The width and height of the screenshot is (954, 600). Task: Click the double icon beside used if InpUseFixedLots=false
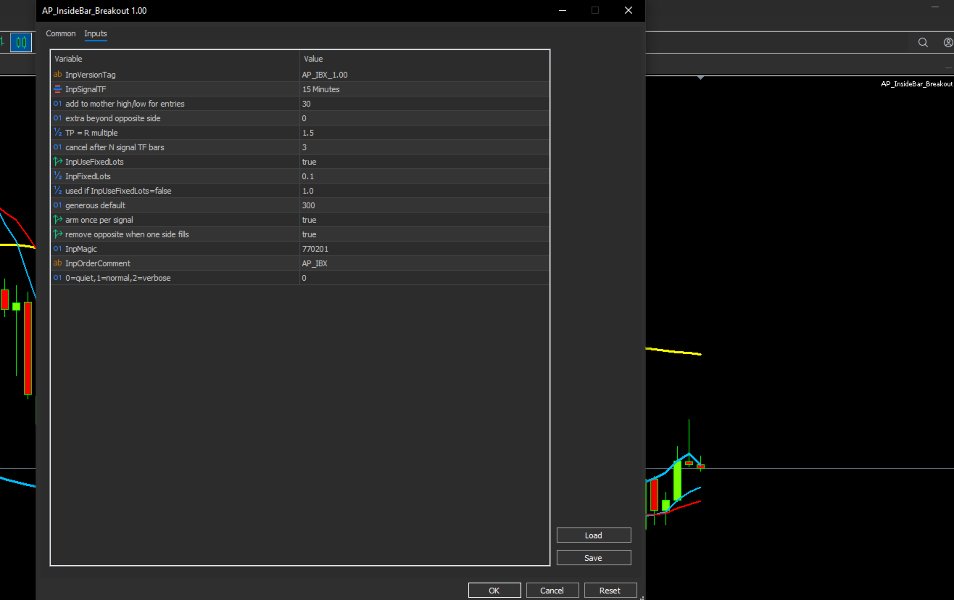pos(58,190)
